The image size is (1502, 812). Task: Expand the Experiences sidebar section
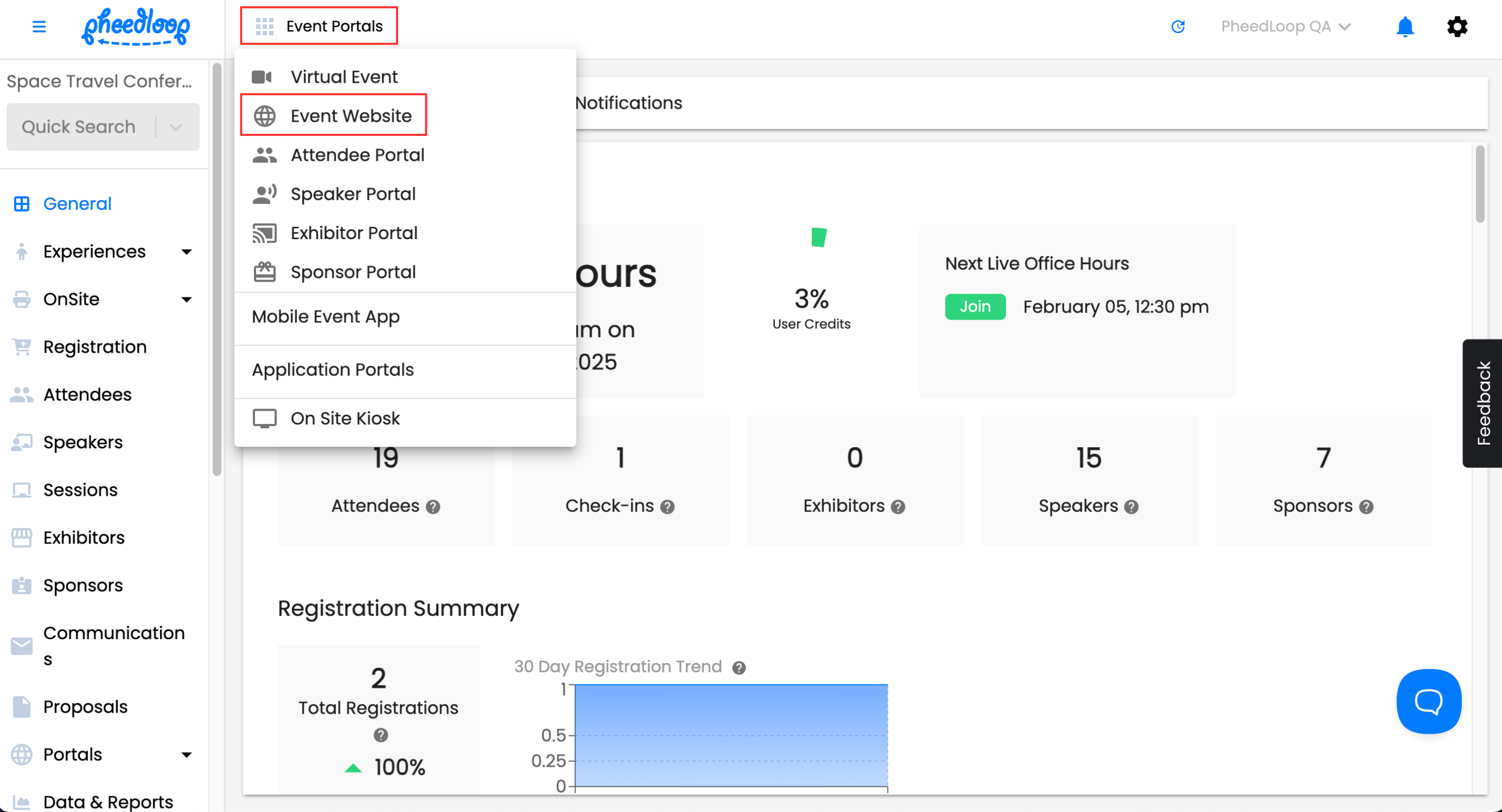pyautogui.click(x=186, y=252)
